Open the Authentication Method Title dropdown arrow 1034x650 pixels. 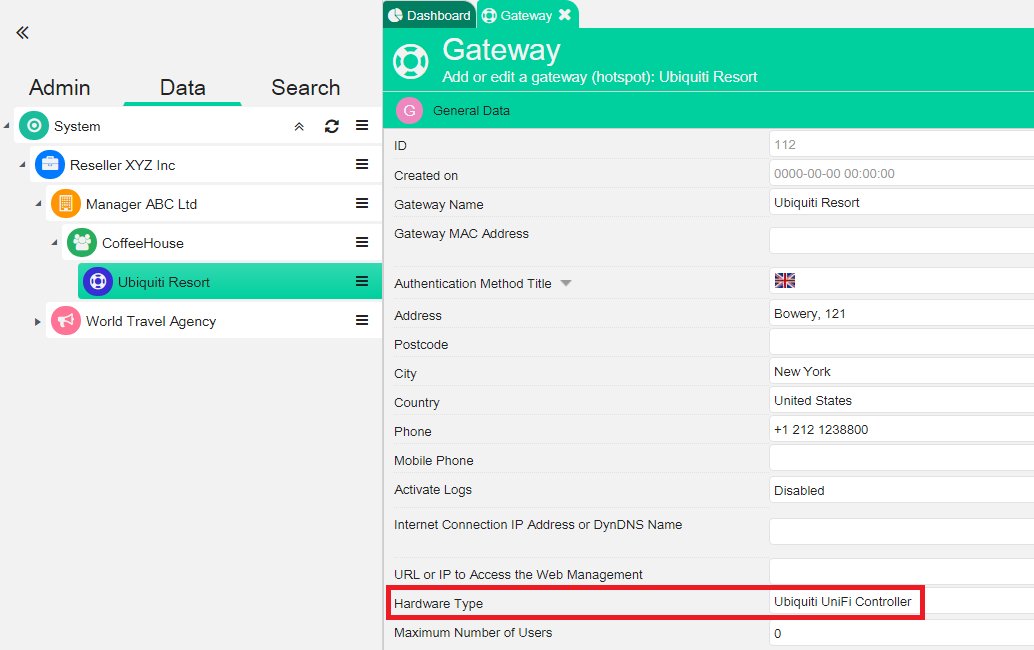tap(566, 284)
